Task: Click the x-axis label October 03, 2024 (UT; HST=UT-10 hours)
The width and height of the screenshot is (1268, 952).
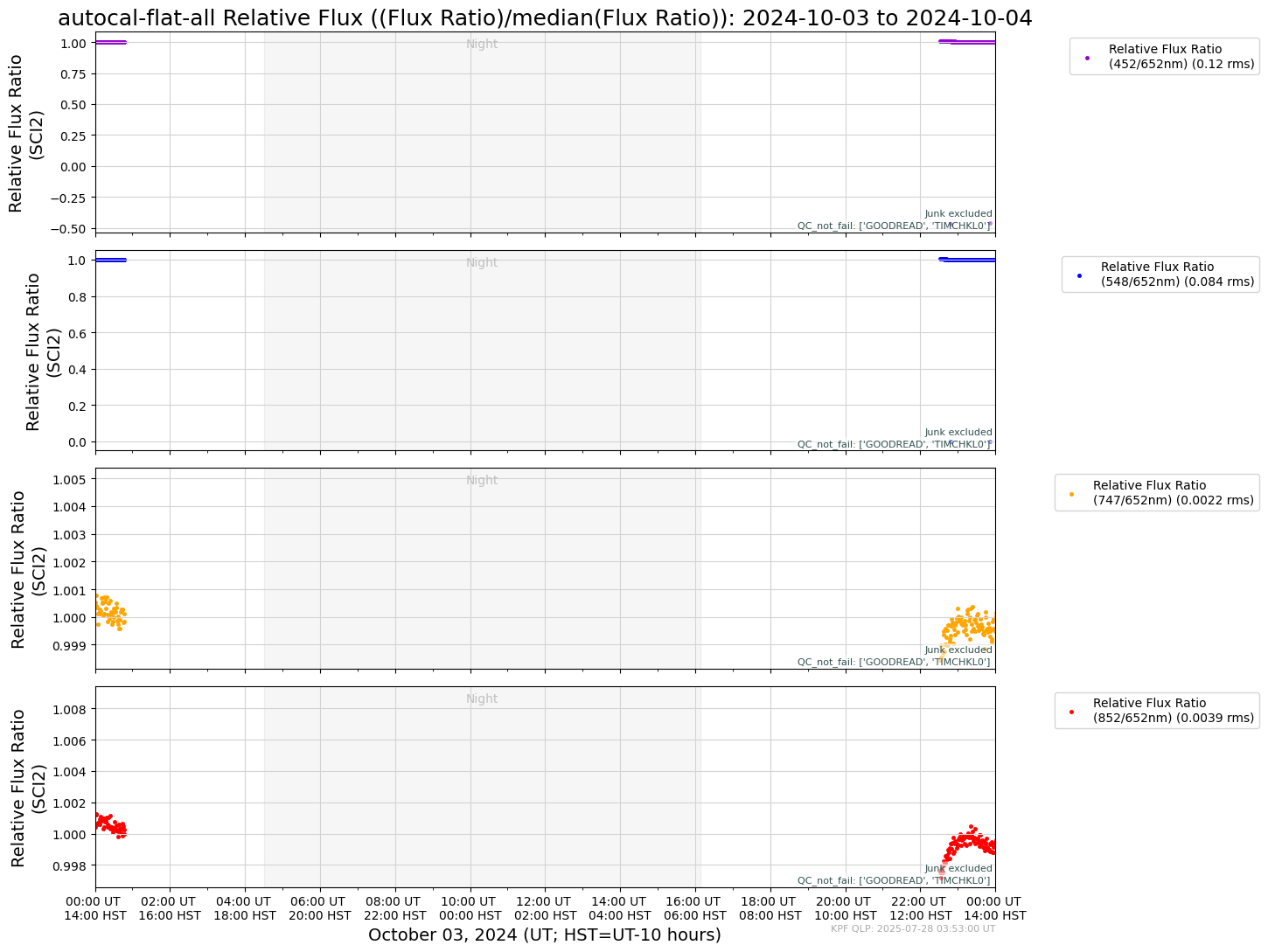Action: click(545, 935)
